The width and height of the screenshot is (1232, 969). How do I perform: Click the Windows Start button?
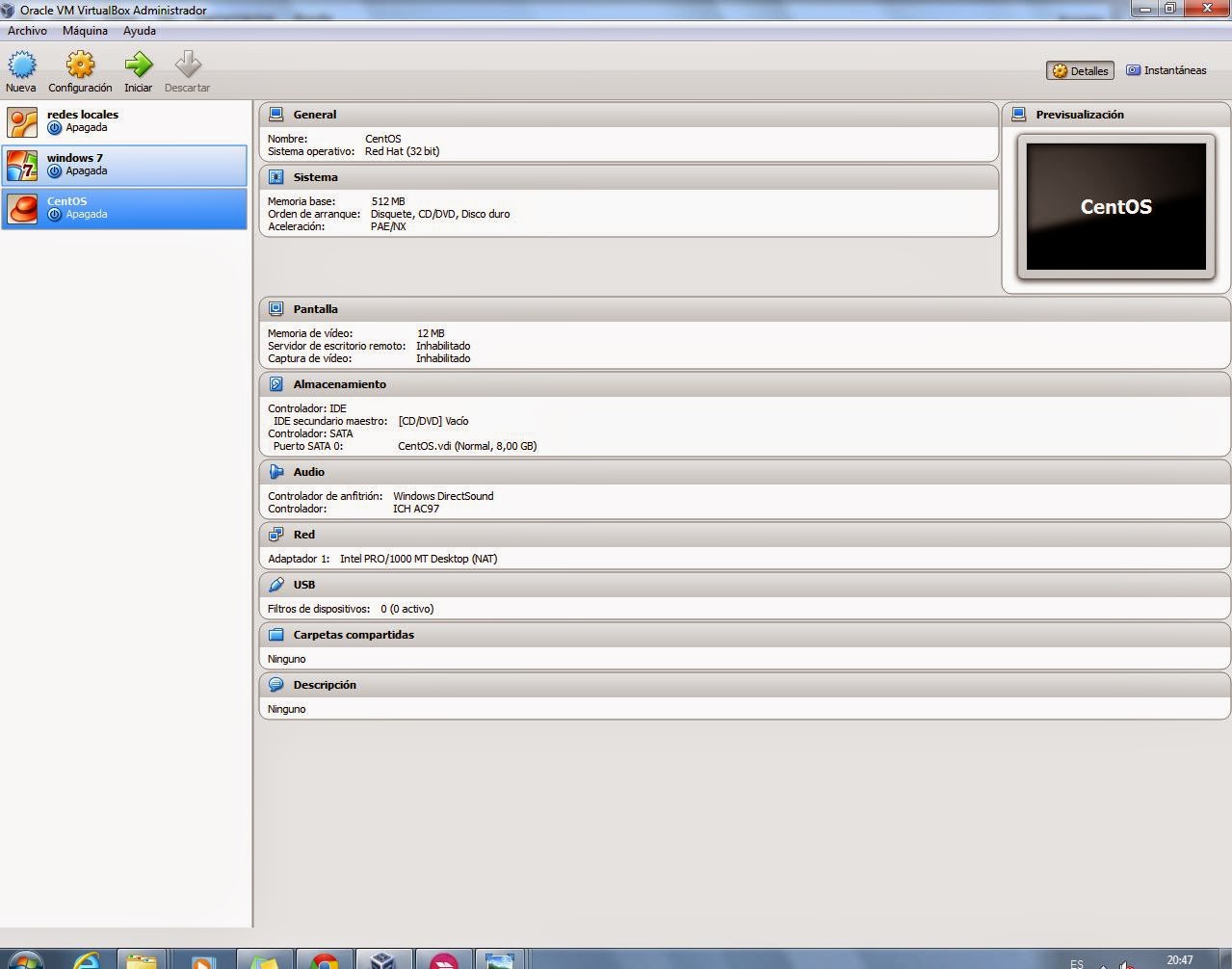(x=23, y=959)
